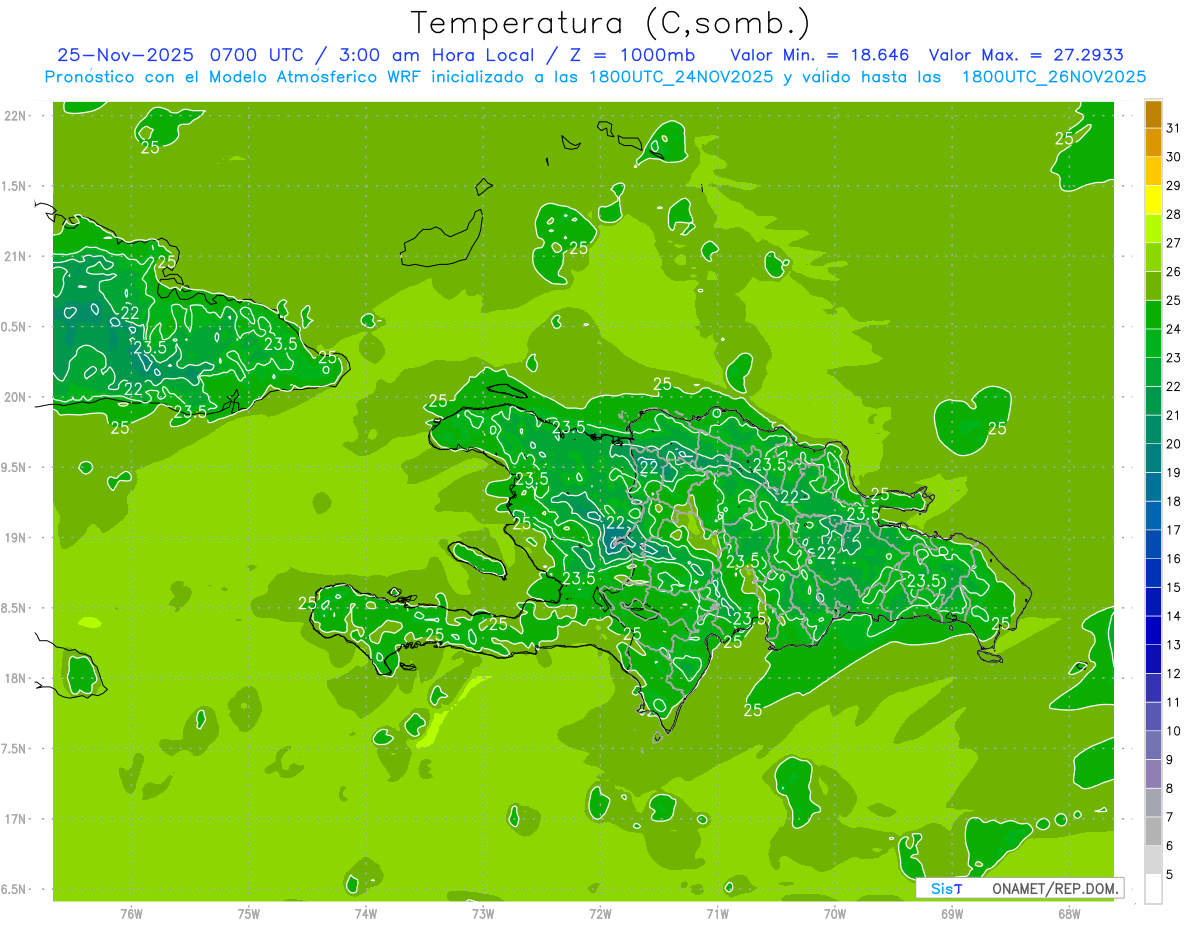Click the color scale label "24"
Viewport: 1200px width, 927px height.
1174,329
